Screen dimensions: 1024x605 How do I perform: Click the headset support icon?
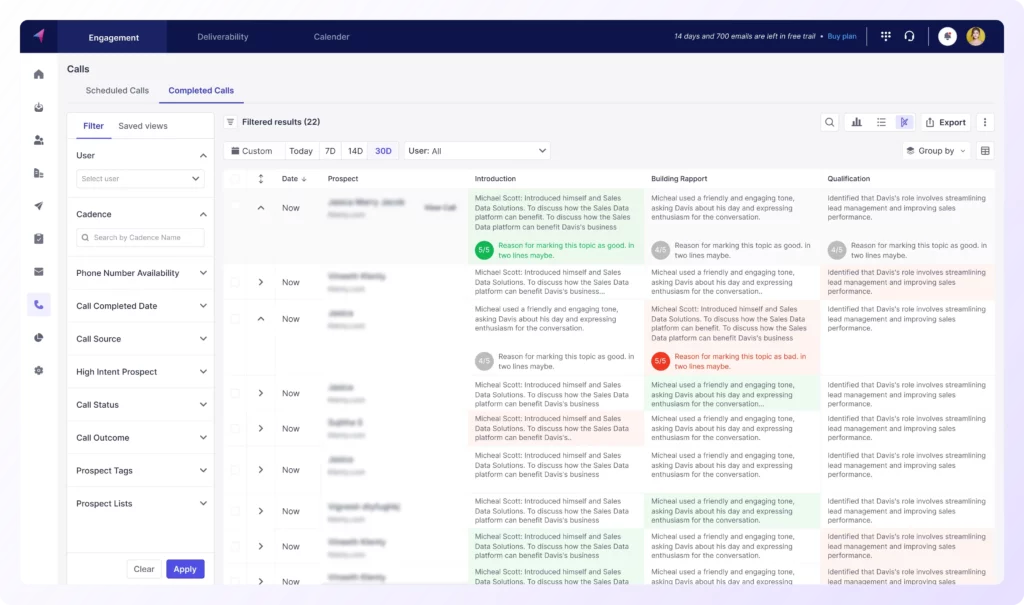click(x=909, y=36)
